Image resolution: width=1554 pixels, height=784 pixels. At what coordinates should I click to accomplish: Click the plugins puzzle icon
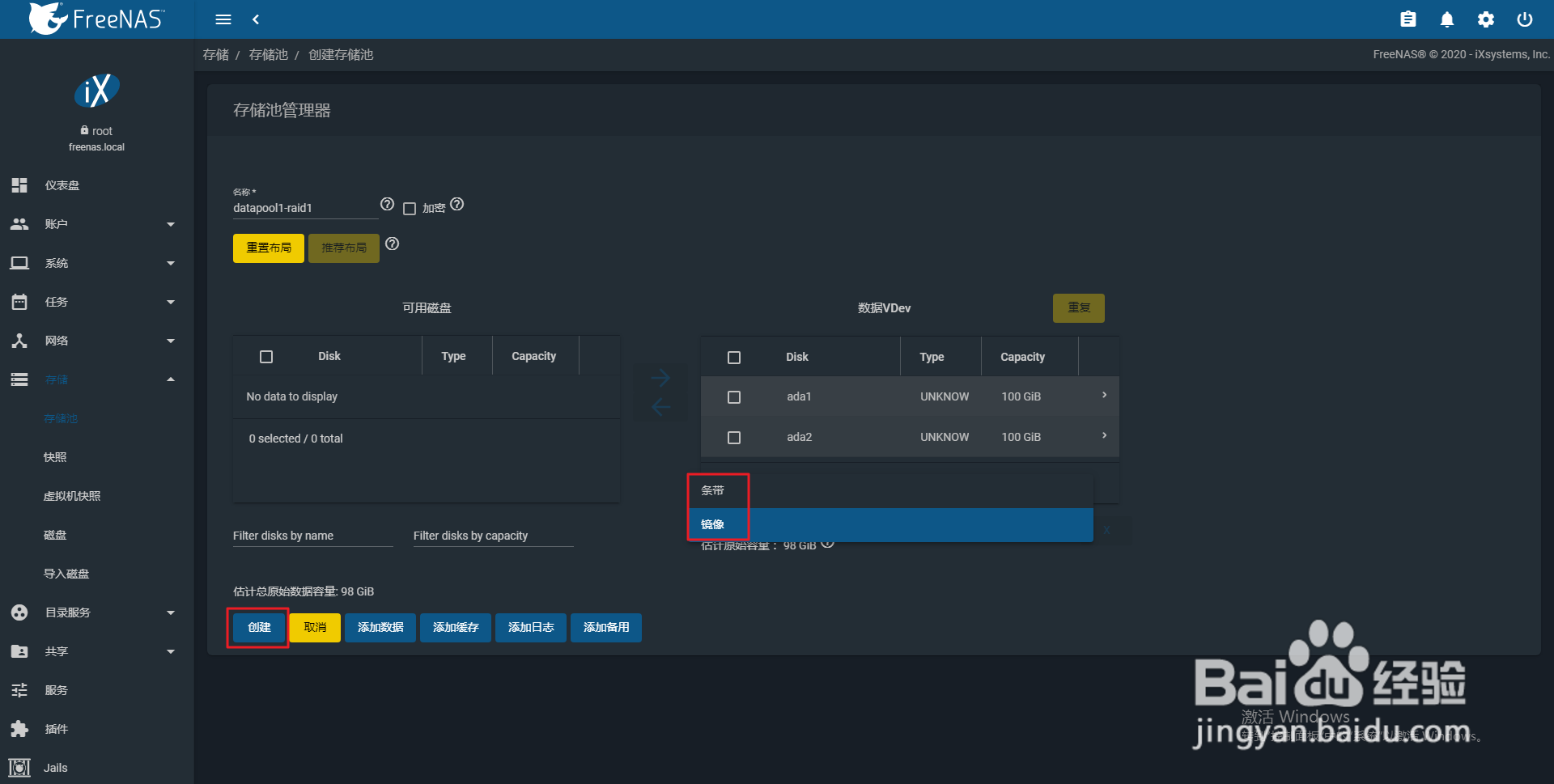tap(19, 729)
